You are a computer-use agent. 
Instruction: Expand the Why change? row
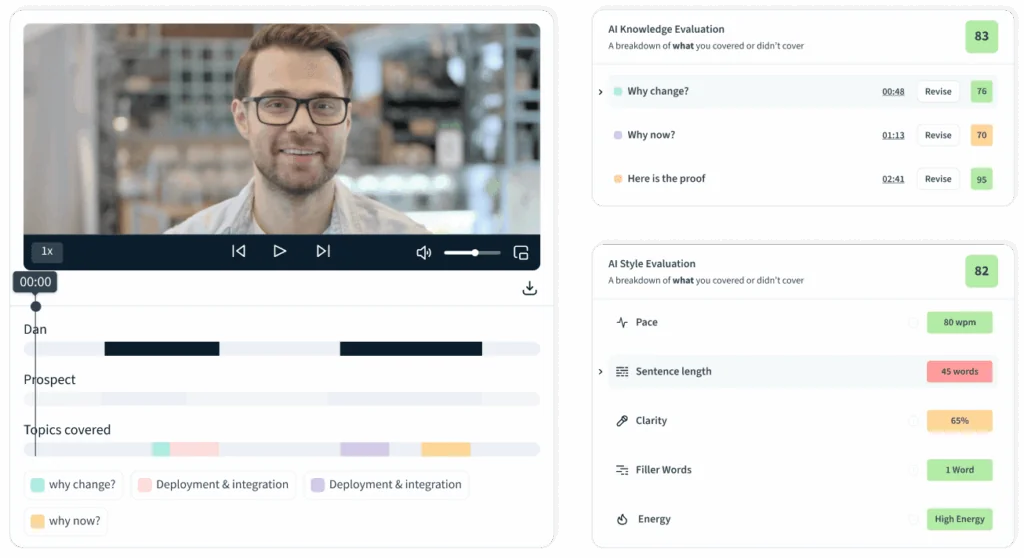600,92
